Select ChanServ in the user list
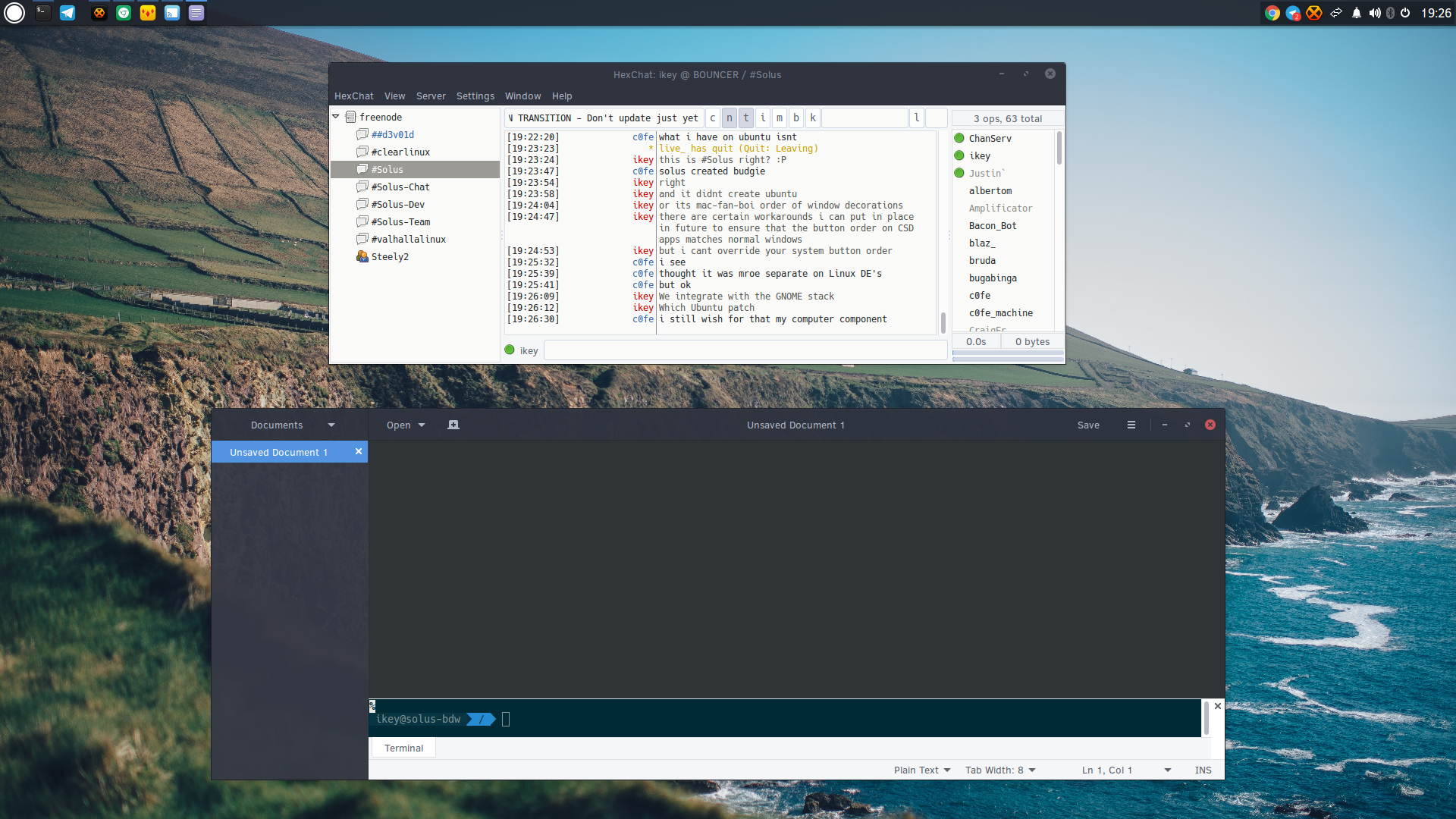The width and height of the screenshot is (1456, 819). pyautogui.click(x=1003, y=138)
